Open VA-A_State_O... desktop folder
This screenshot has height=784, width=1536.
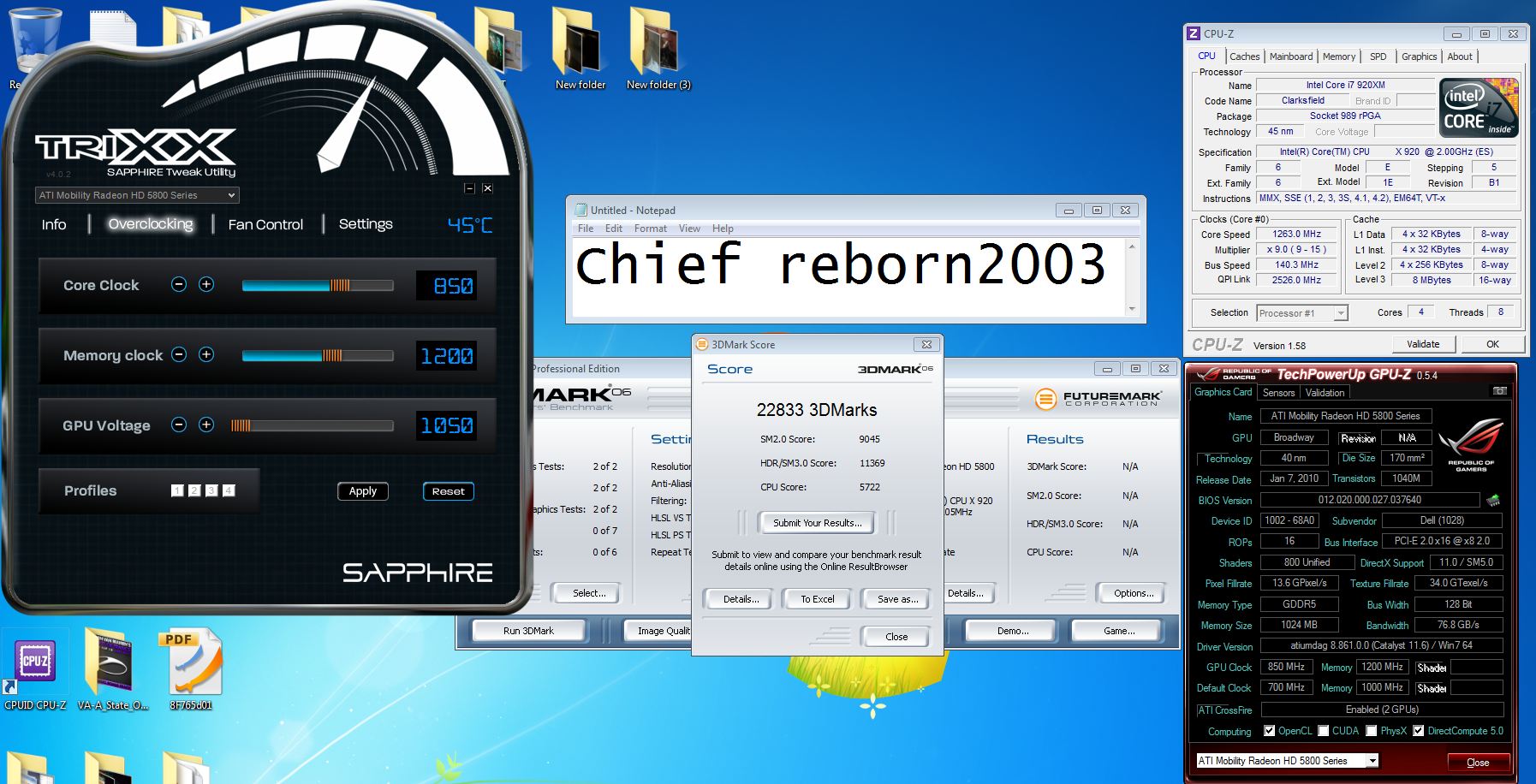[113, 670]
